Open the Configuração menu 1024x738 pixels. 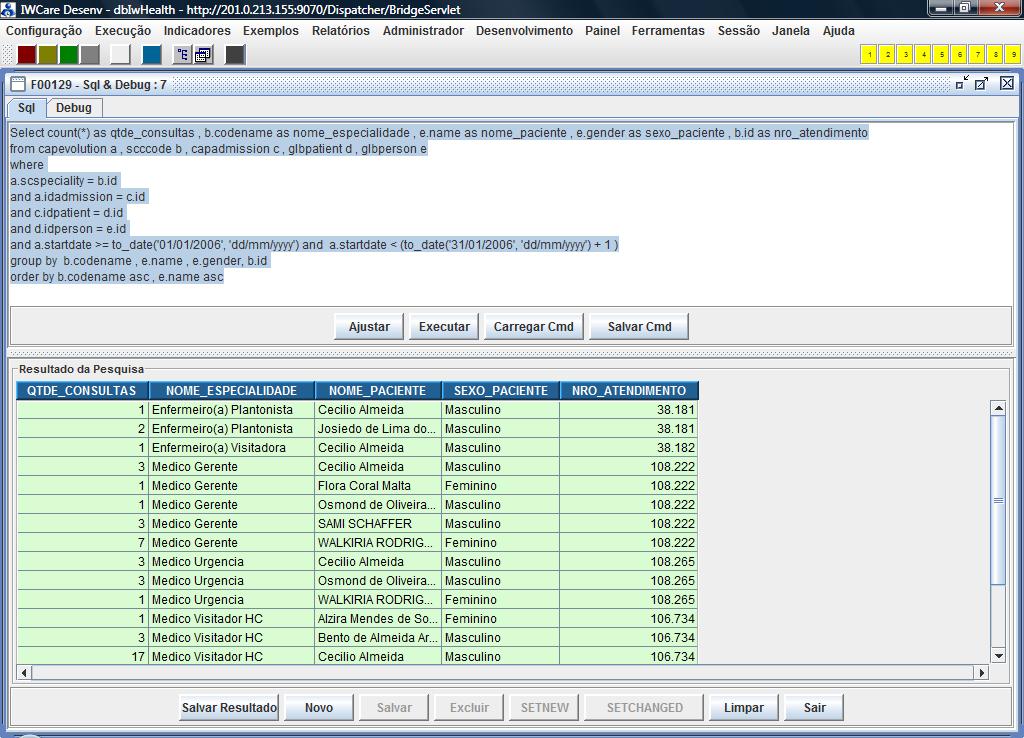coord(44,31)
